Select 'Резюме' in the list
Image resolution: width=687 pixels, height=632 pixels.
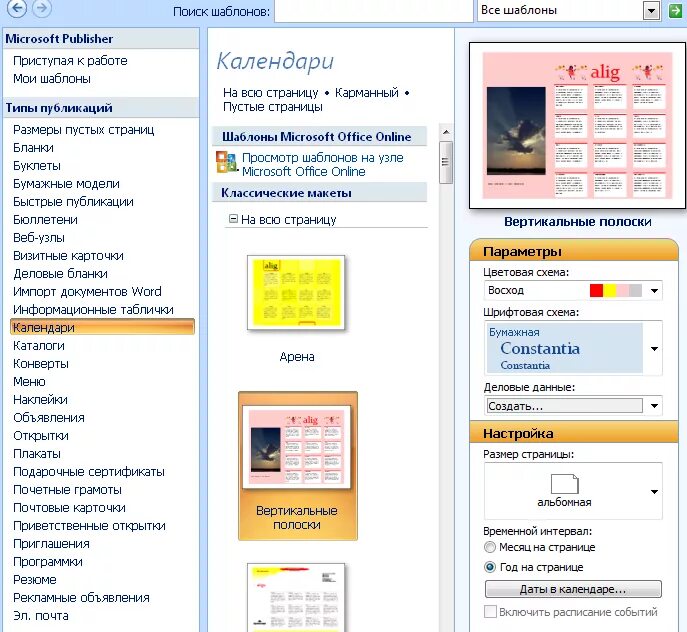tap(35, 579)
